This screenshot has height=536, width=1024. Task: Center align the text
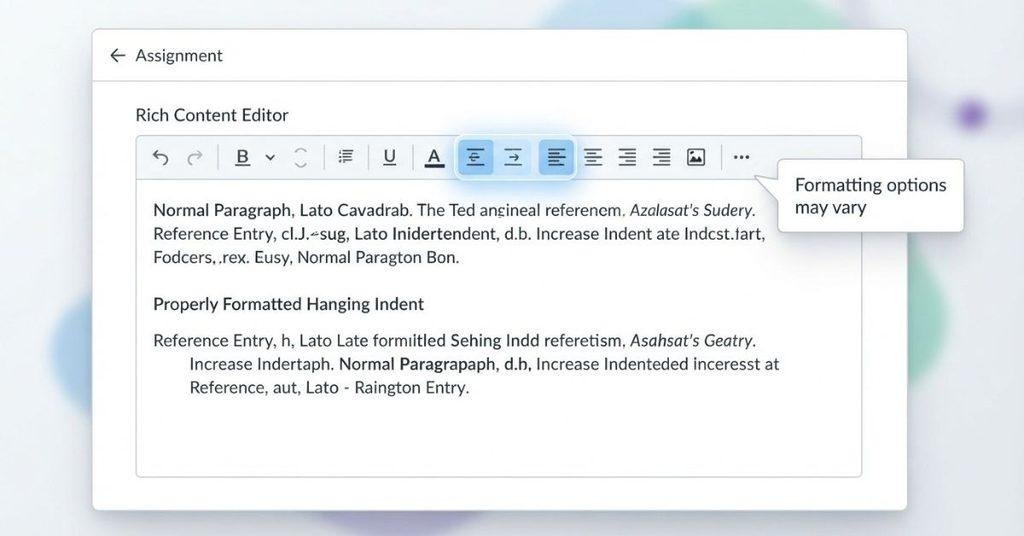(593, 157)
